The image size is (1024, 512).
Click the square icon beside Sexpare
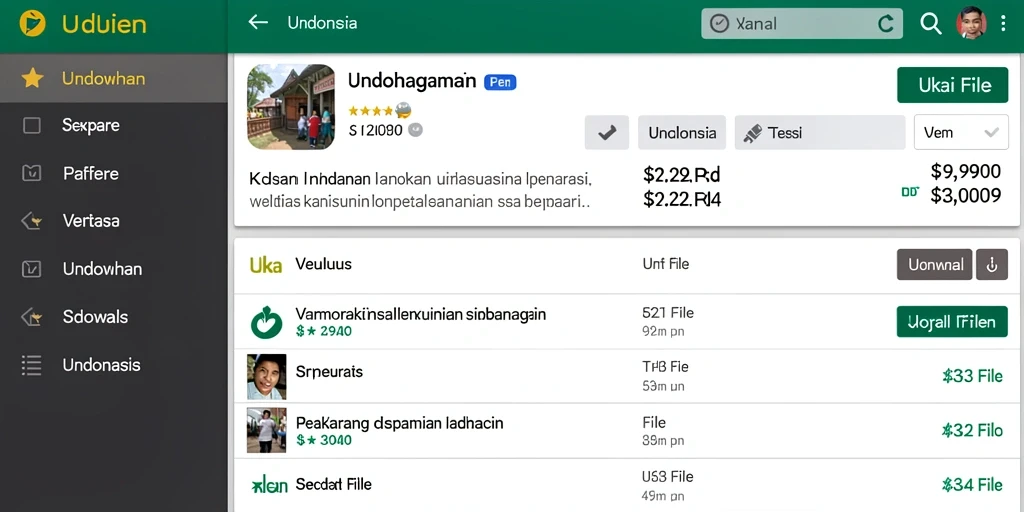click(32, 125)
